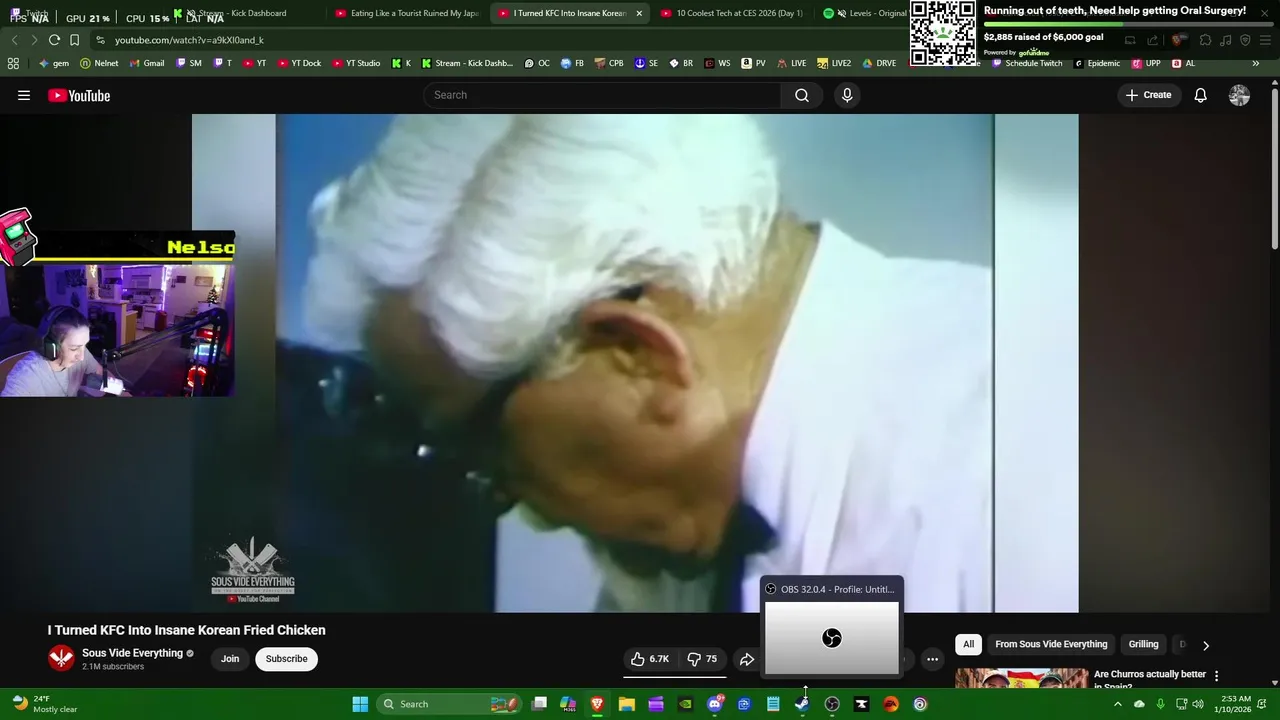
Task: Click the playing video frame to pause
Action: 635,362
